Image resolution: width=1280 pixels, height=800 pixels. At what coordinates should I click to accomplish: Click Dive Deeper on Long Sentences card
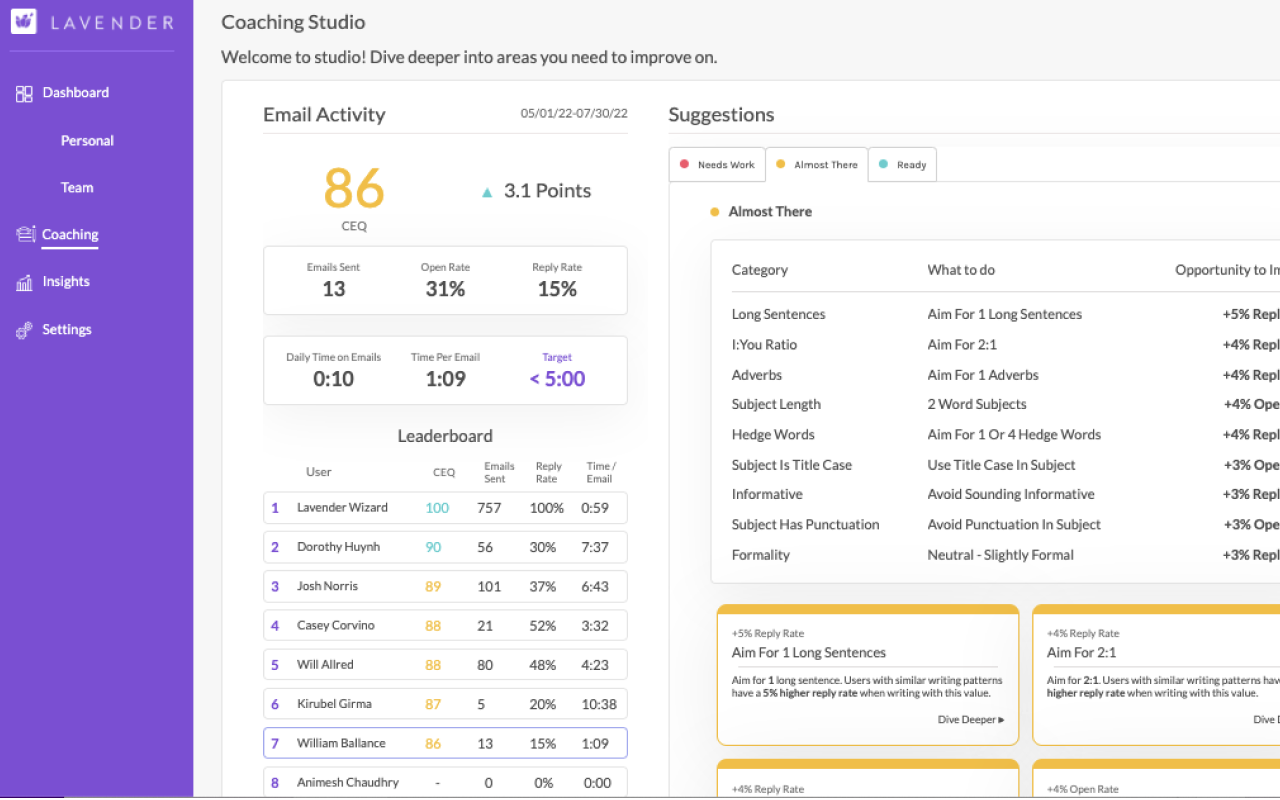pyautogui.click(x=971, y=719)
